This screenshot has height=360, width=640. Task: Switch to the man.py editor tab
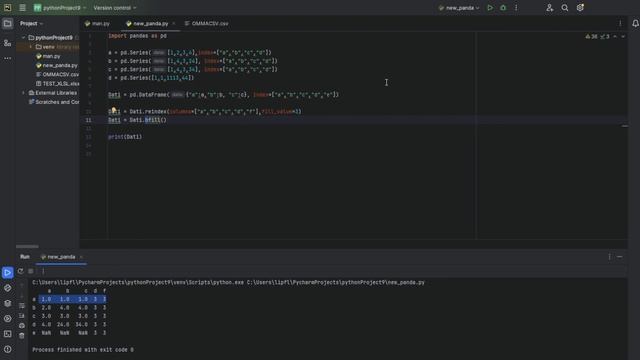tap(97, 24)
